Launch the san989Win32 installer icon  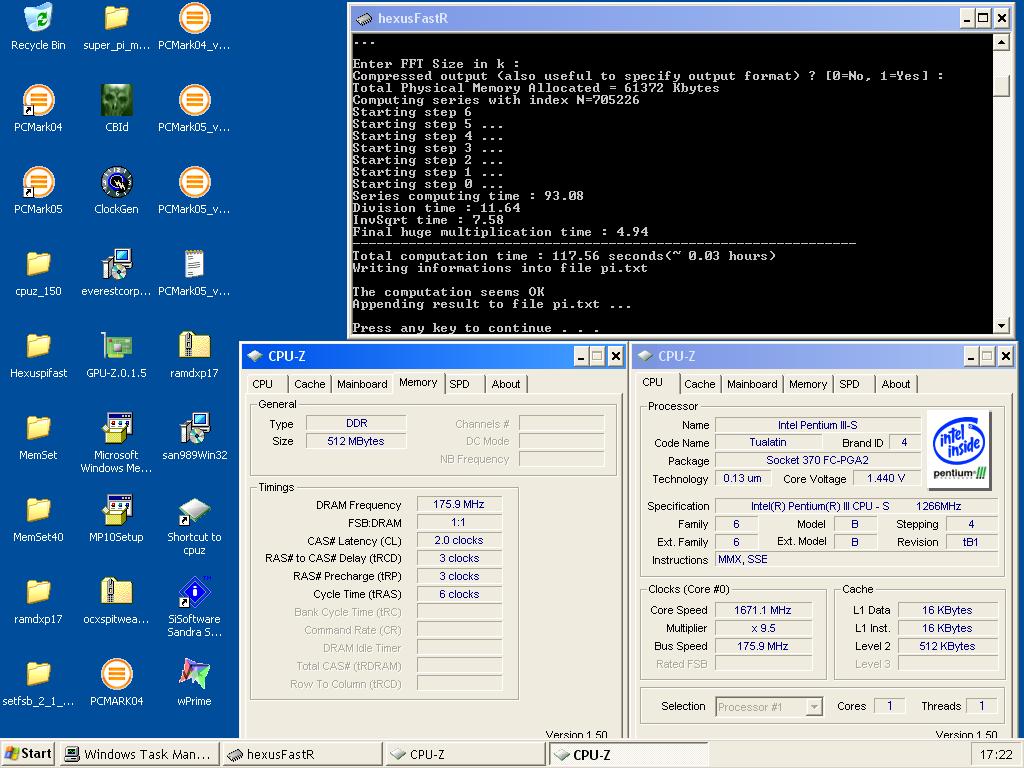194,428
